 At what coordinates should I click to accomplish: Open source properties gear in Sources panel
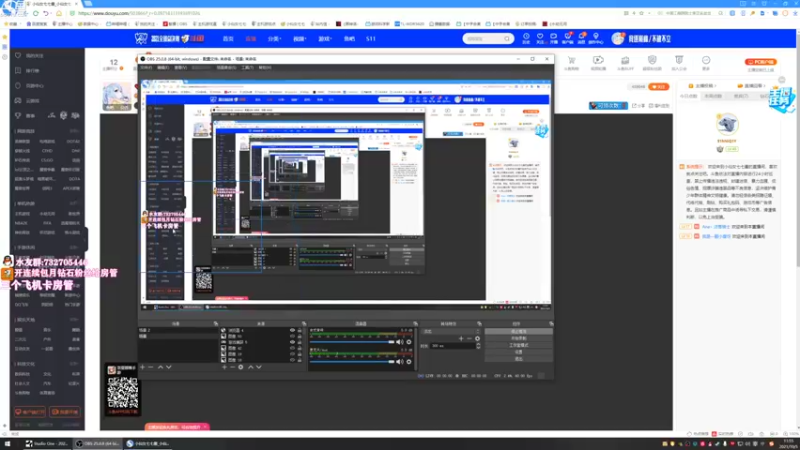click(241, 367)
